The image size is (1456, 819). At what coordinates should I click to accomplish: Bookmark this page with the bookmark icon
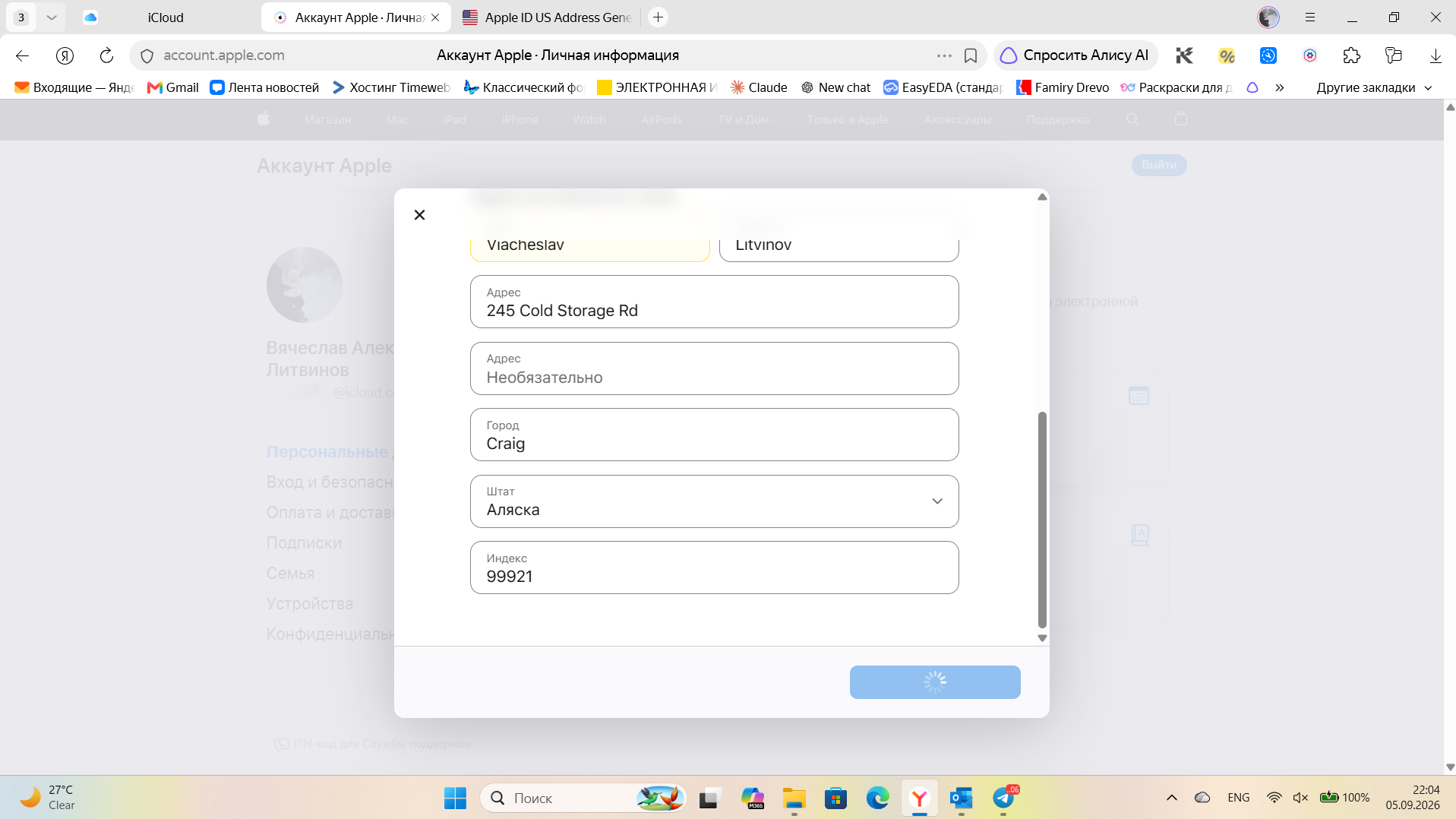click(x=970, y=55)
